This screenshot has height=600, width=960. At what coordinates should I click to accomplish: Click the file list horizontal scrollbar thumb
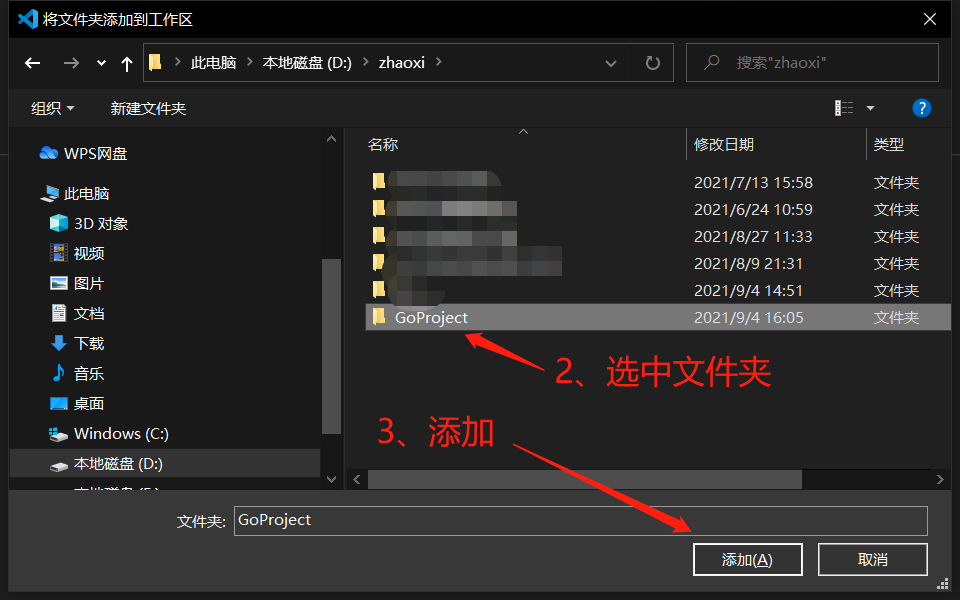(x=585, y=479)
